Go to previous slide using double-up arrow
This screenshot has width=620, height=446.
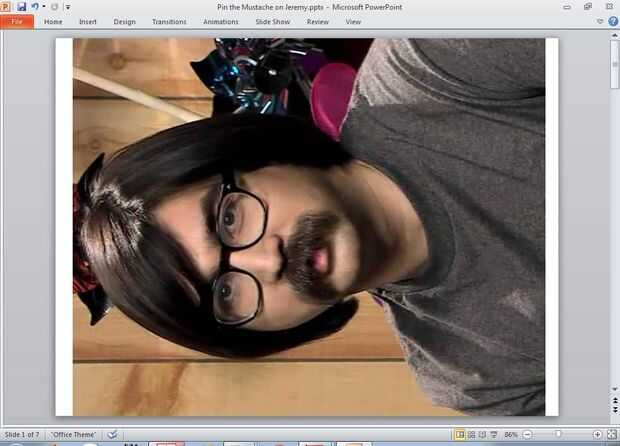tap(615, 401)
